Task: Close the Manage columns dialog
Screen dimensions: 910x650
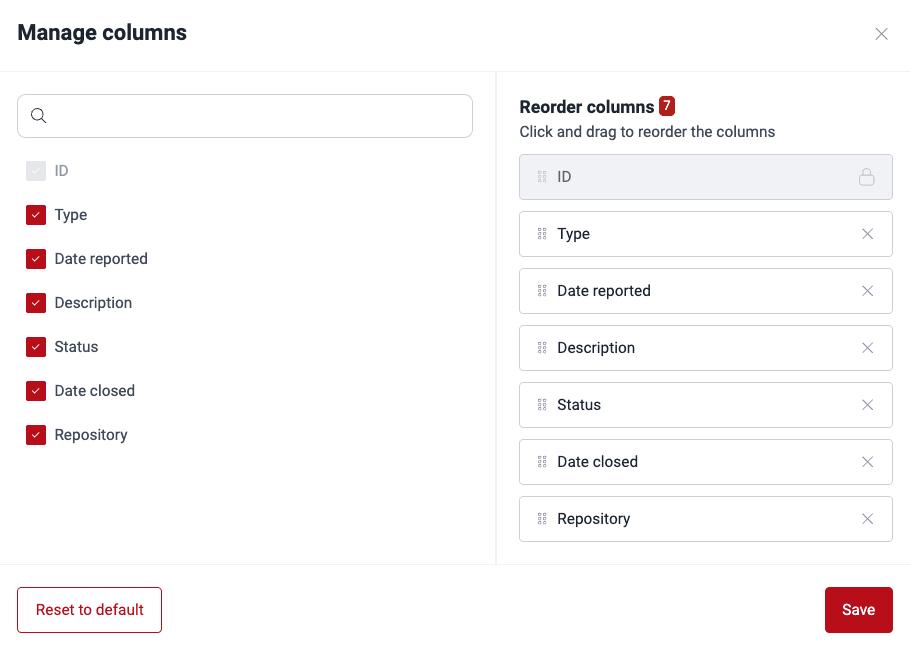Action: coord(881,33)
